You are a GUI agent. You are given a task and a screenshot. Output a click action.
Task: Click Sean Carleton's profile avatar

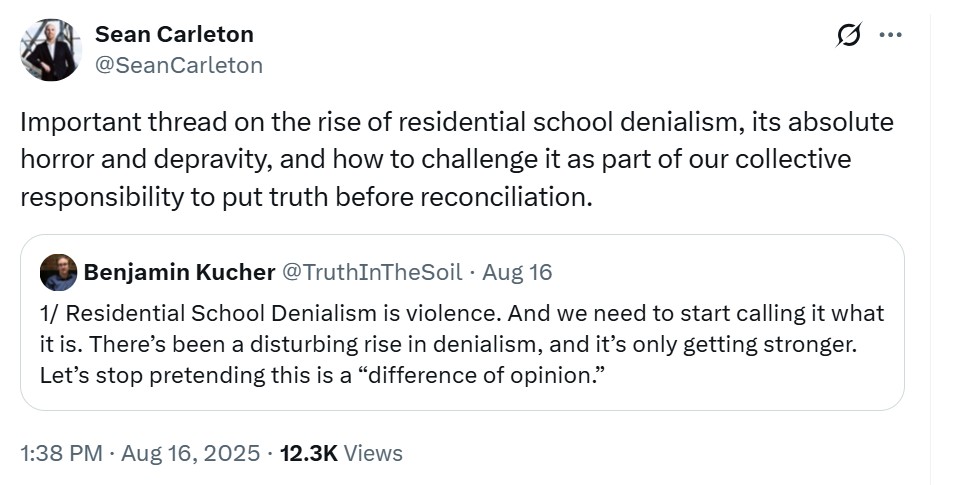[49, 50]
